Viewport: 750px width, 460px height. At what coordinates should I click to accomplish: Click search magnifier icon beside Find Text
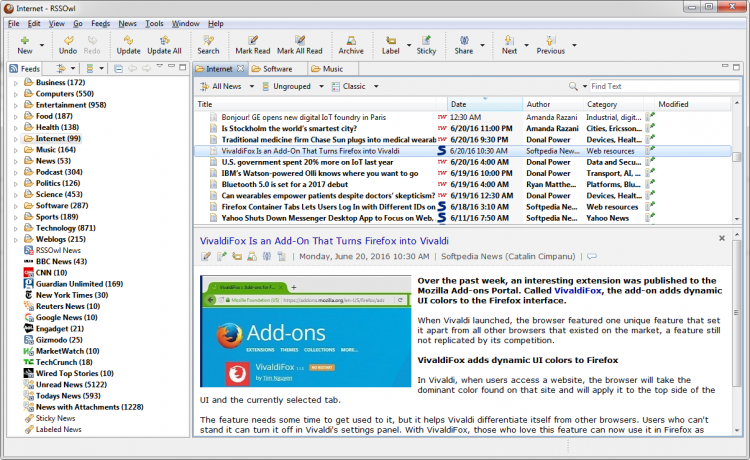(573, 87)
